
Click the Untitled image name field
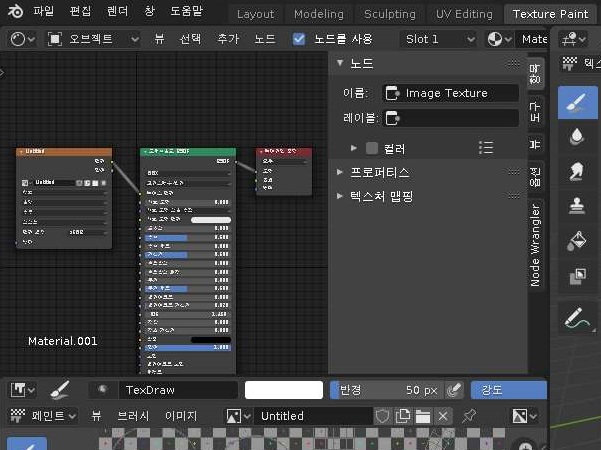(314, 416)
